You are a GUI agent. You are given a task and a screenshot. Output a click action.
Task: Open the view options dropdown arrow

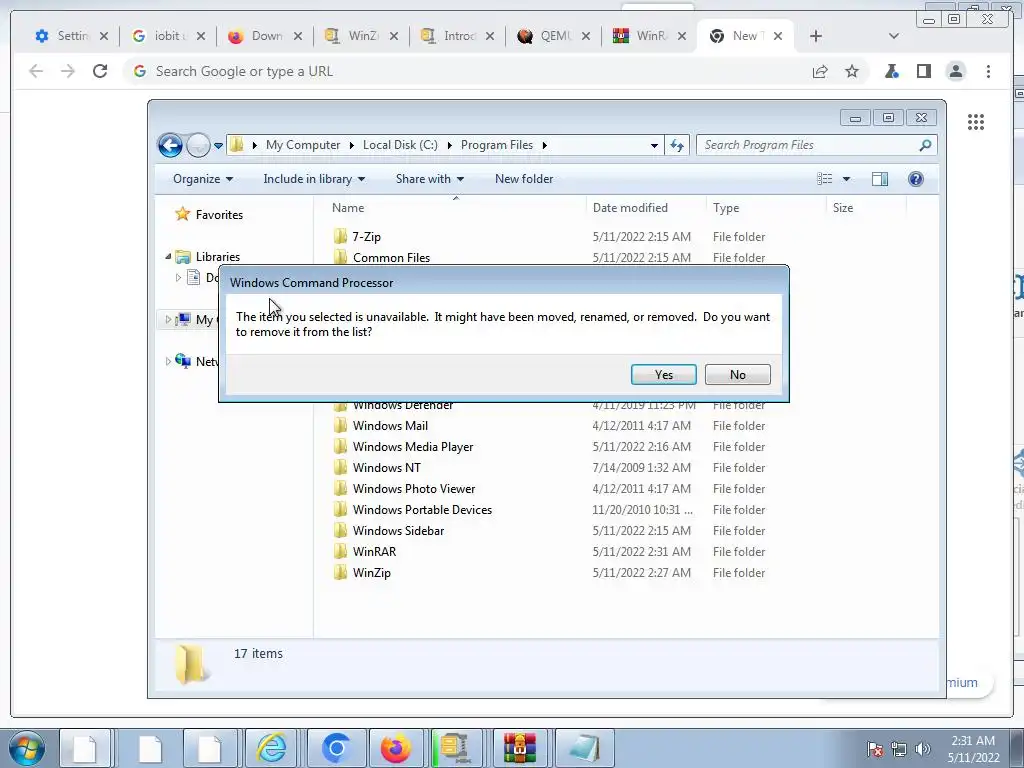846,179
